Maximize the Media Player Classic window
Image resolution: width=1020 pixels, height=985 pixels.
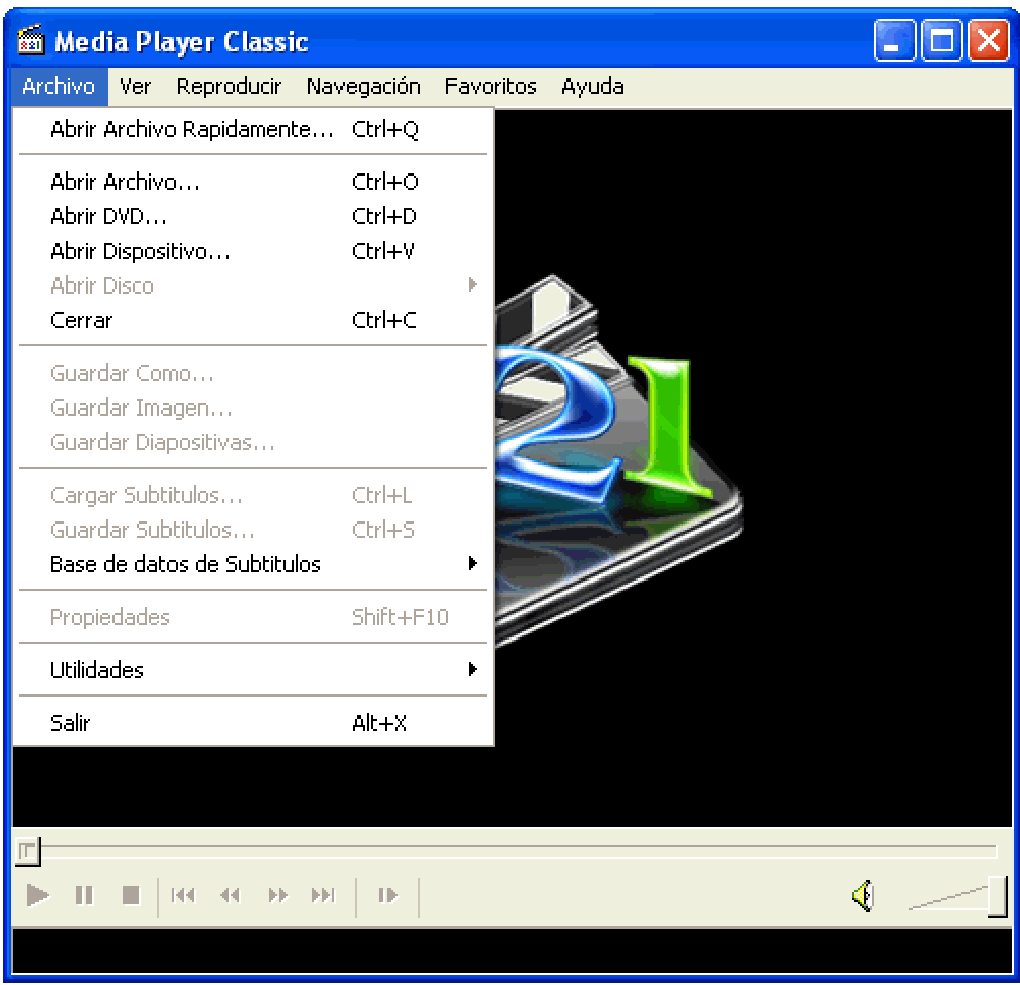pyautogui.click(x=942, y=40)
